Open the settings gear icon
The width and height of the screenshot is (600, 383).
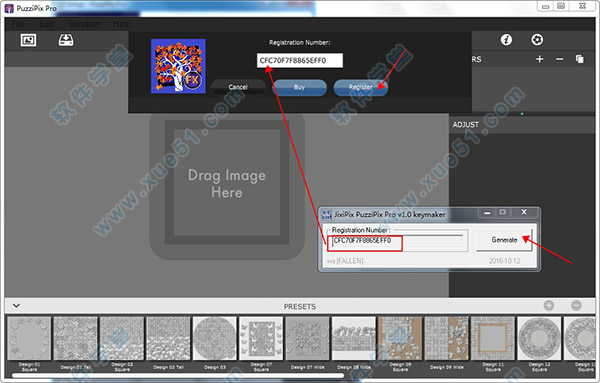pyautogui.click(x=537, y=39)
